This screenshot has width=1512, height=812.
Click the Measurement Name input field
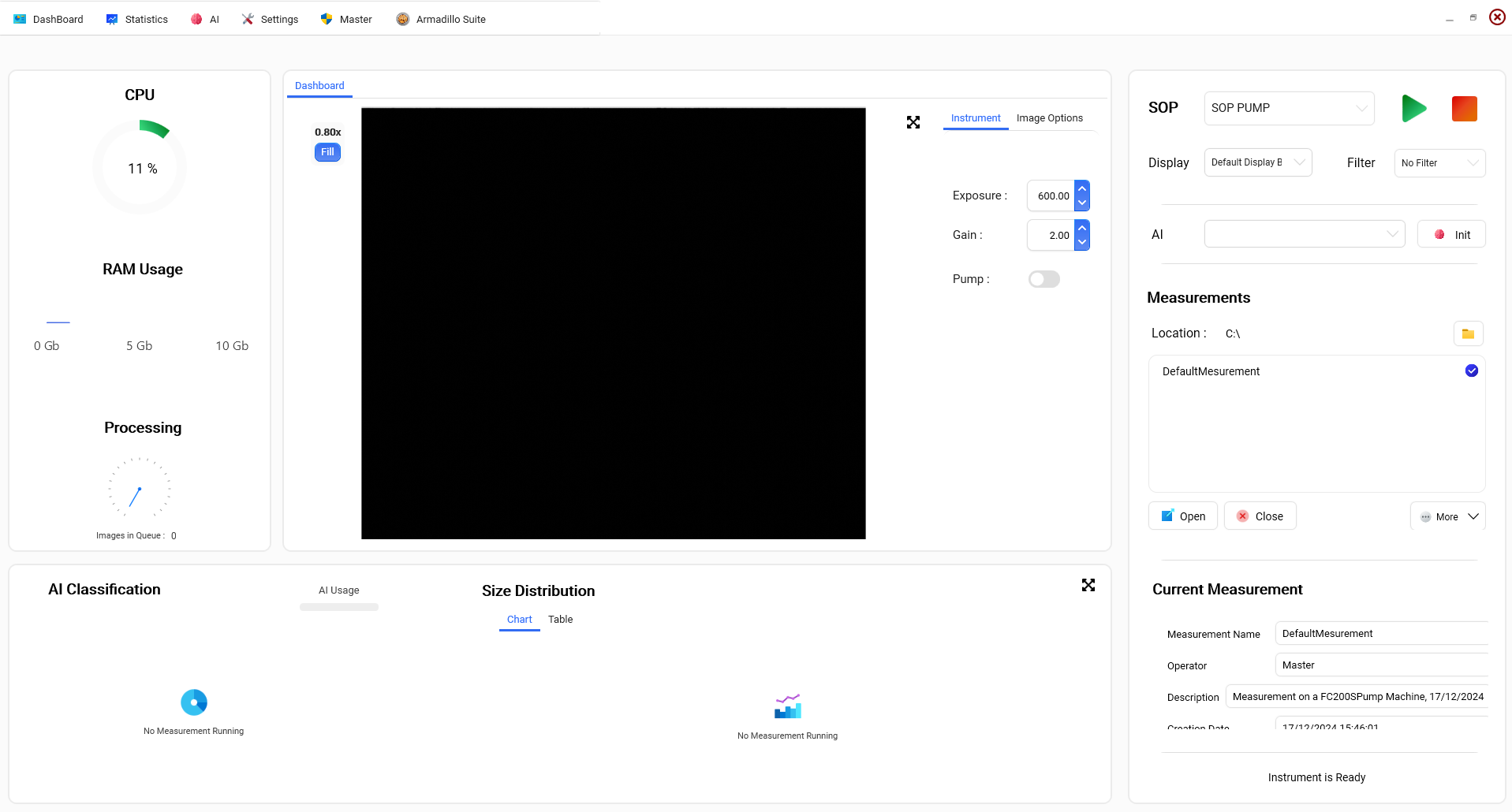pos(1380,634)
